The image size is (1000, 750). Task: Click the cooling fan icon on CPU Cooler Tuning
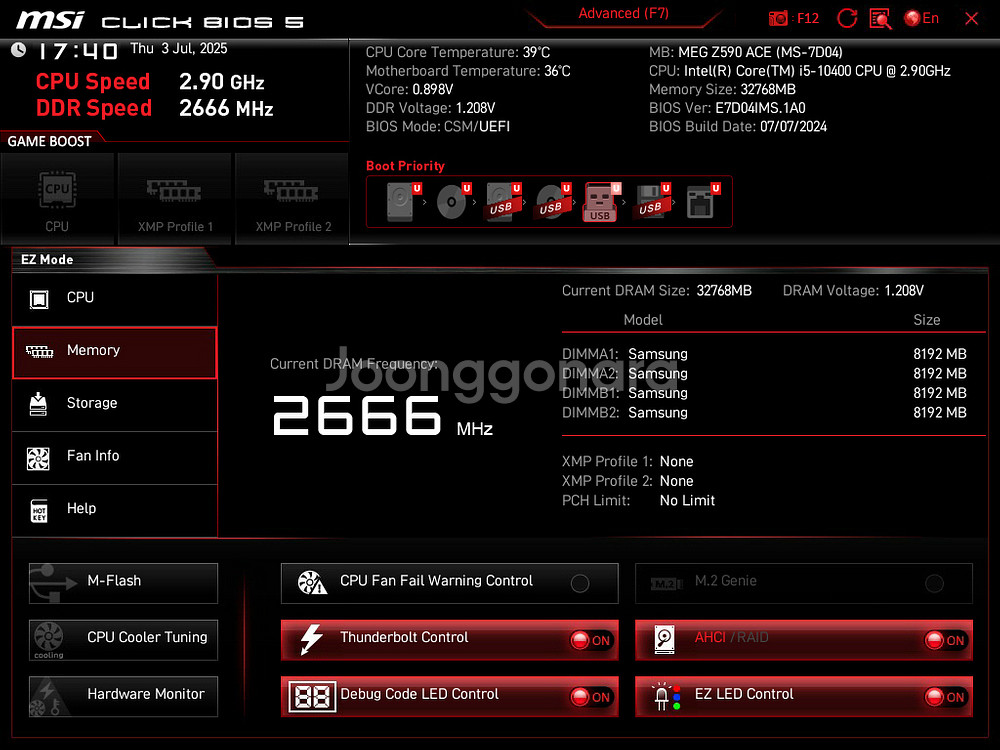click(x=48, y=640)
